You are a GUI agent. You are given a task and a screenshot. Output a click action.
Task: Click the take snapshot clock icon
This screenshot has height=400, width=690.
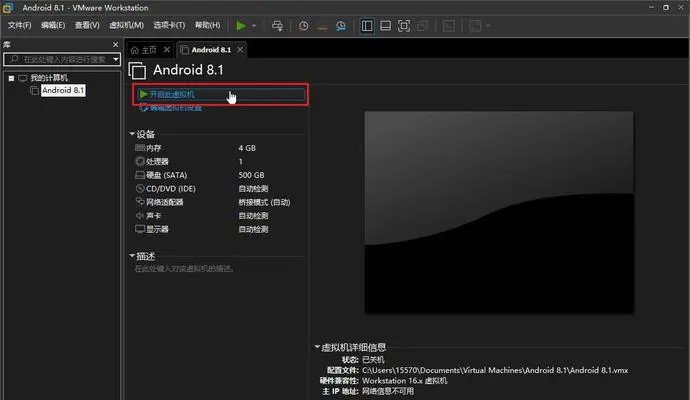point(303,26)
